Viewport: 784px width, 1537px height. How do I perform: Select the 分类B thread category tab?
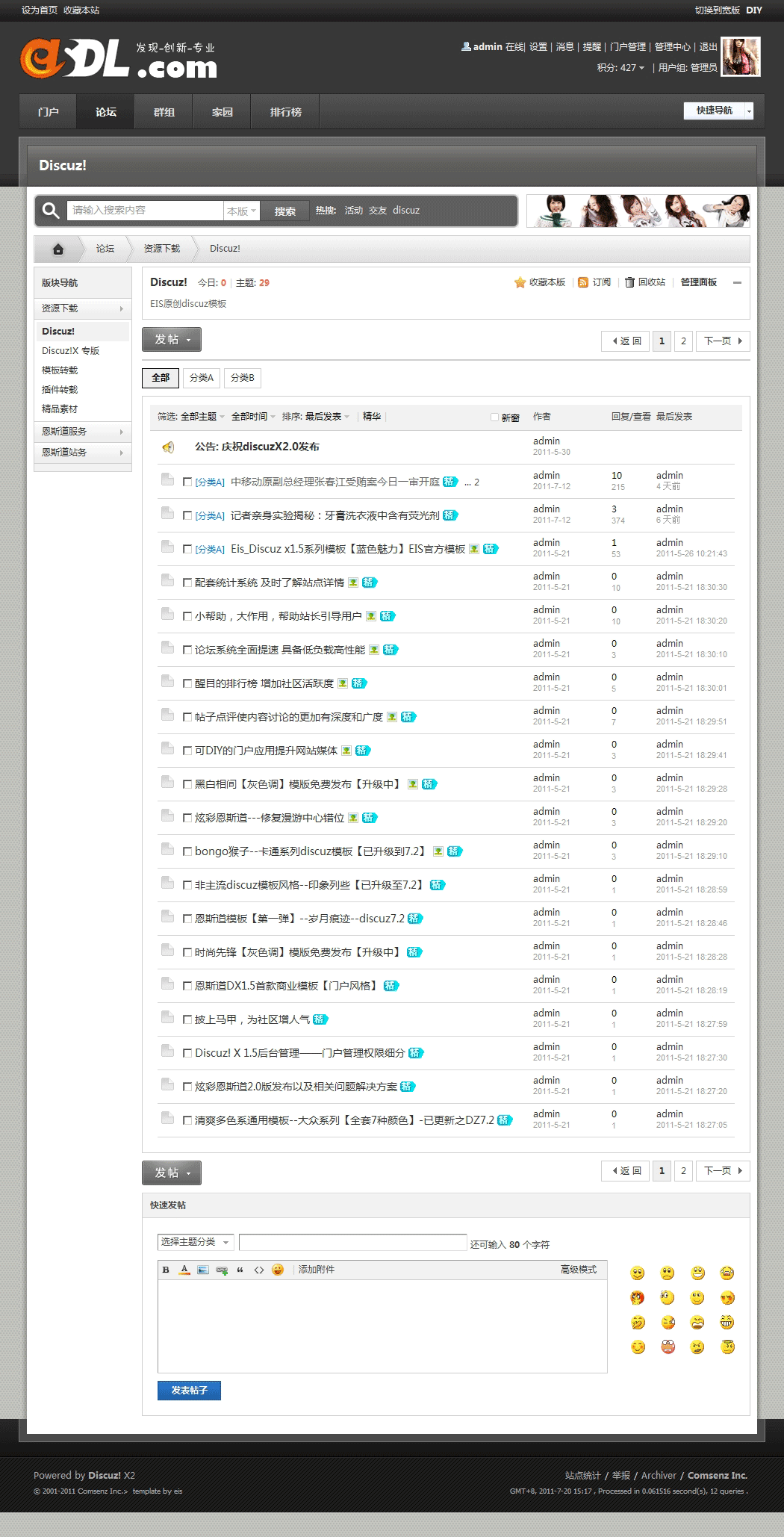tap(243, 378)
